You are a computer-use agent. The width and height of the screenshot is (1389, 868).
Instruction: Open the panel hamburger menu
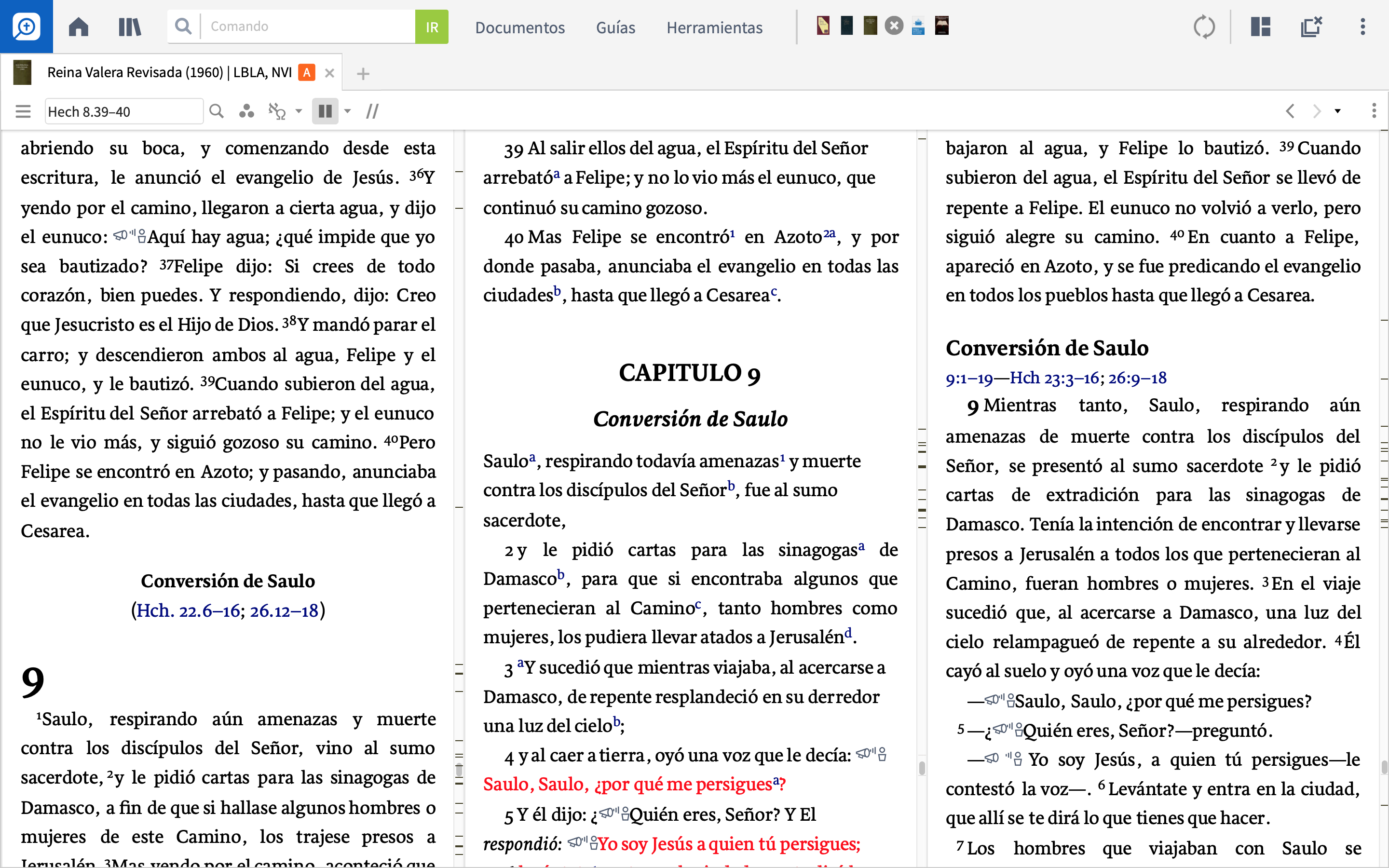tap(23, 111)
